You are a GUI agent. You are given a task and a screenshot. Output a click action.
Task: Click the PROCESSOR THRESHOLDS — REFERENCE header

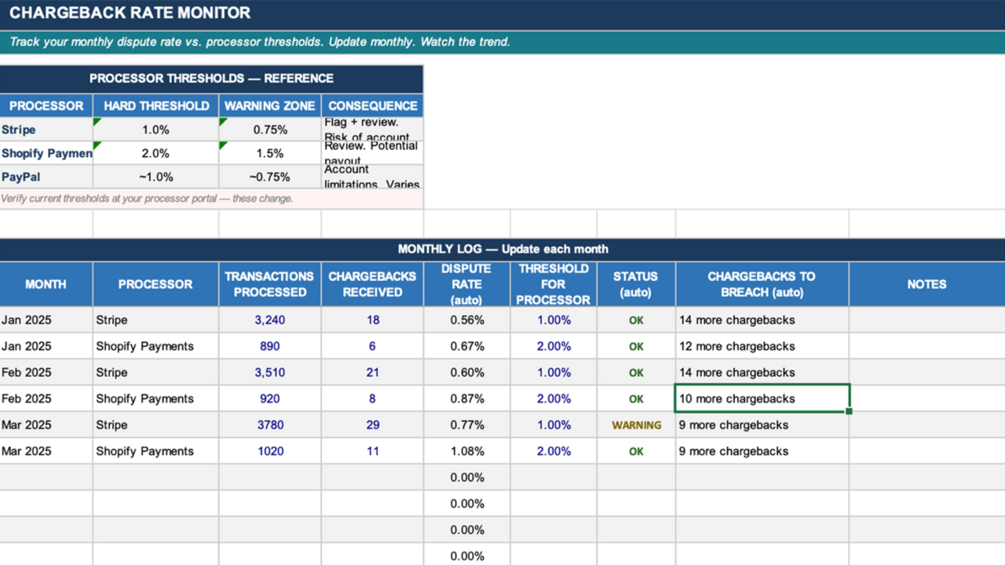tap(212, 79)
